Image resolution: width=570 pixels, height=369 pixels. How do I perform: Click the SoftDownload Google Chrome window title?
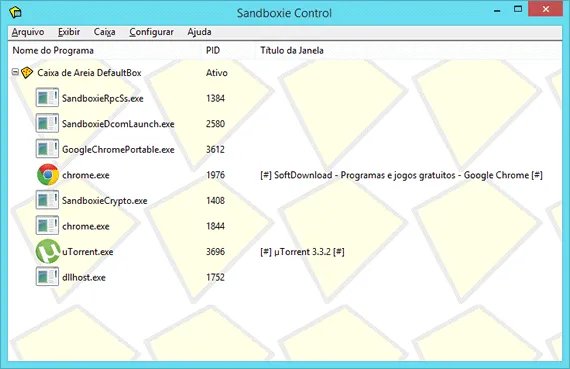coord(401,175)
